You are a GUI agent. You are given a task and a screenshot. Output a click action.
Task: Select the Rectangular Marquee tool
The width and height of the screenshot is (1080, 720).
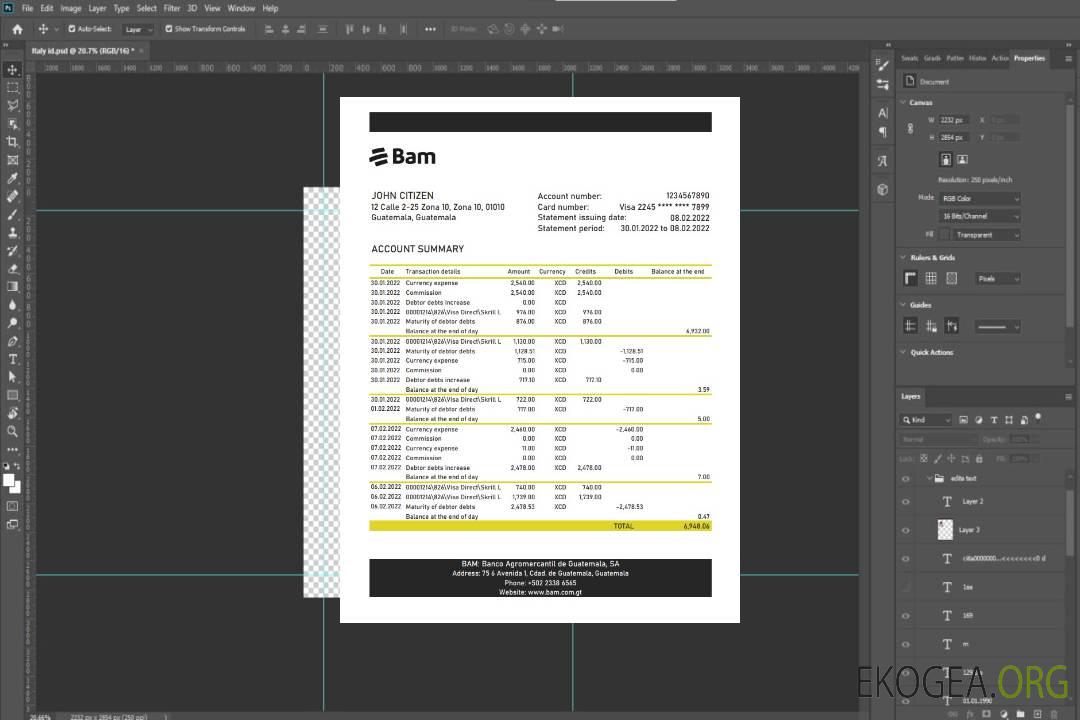(13, 87)
